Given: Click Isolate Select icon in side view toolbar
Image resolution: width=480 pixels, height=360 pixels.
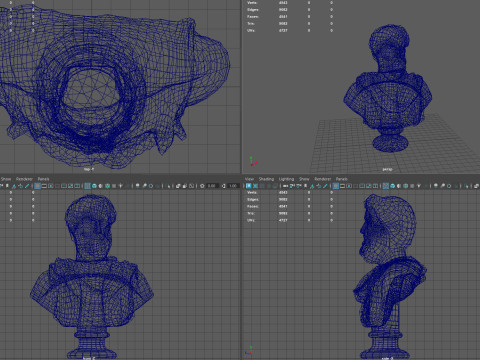Looking at the screenshot, I should (466, 186).
